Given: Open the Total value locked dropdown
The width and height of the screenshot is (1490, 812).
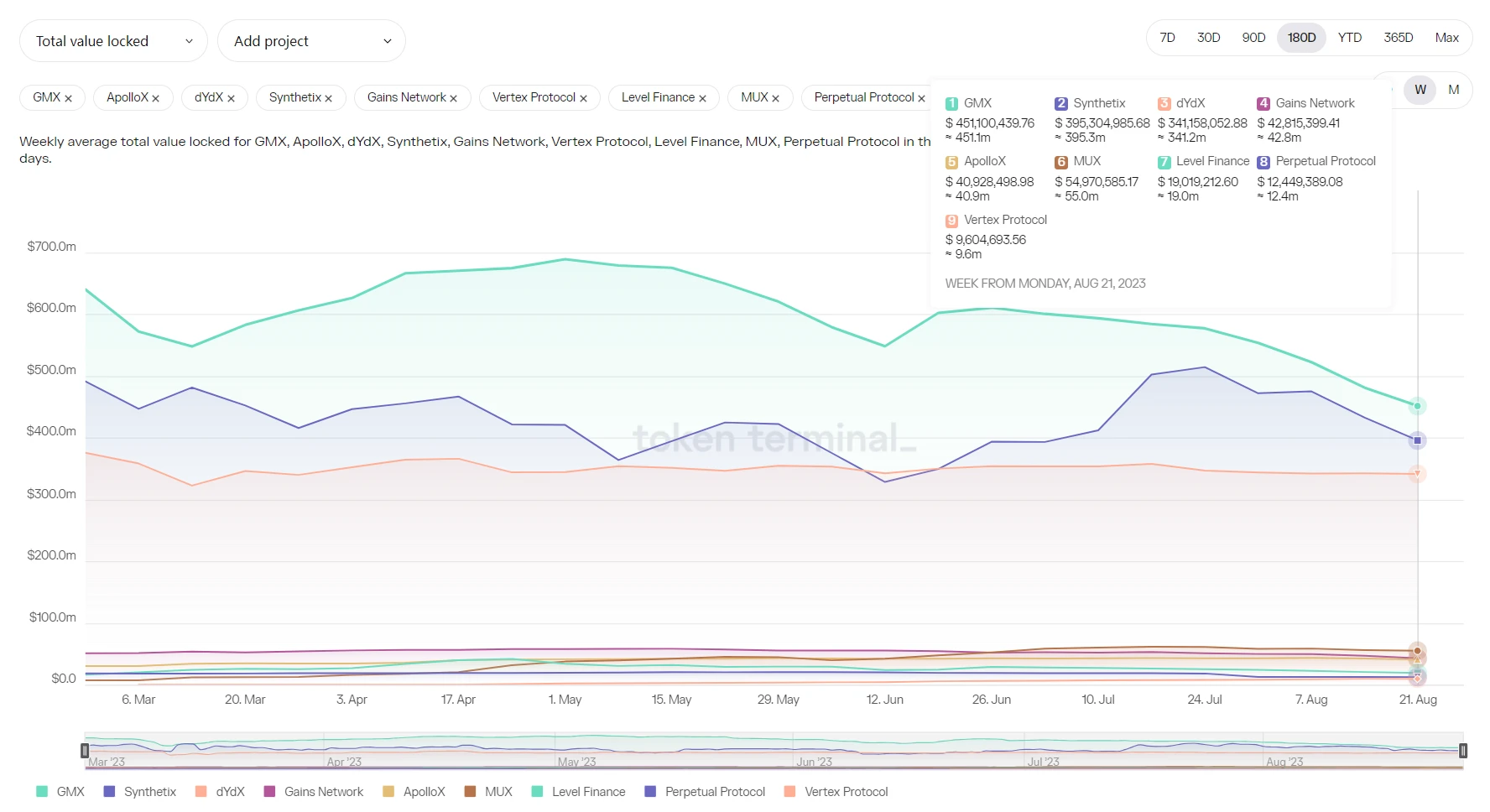Looking at the screenshot, I should click(113, 41).
